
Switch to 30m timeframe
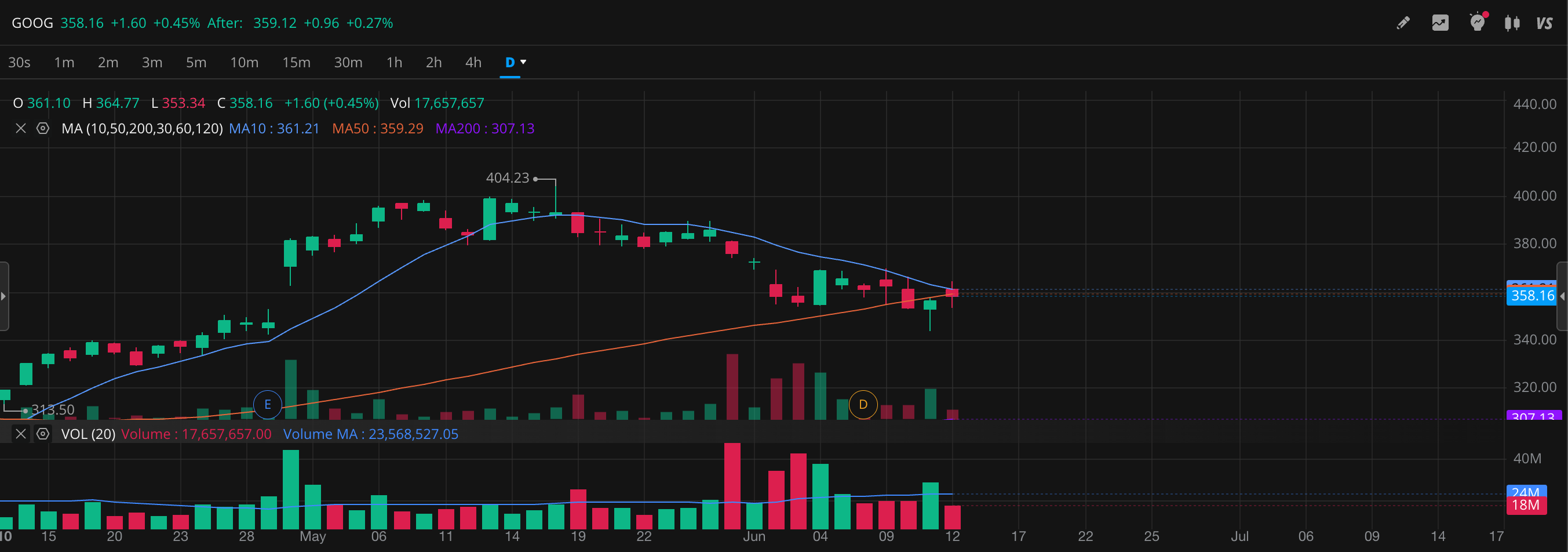point(348,62)
